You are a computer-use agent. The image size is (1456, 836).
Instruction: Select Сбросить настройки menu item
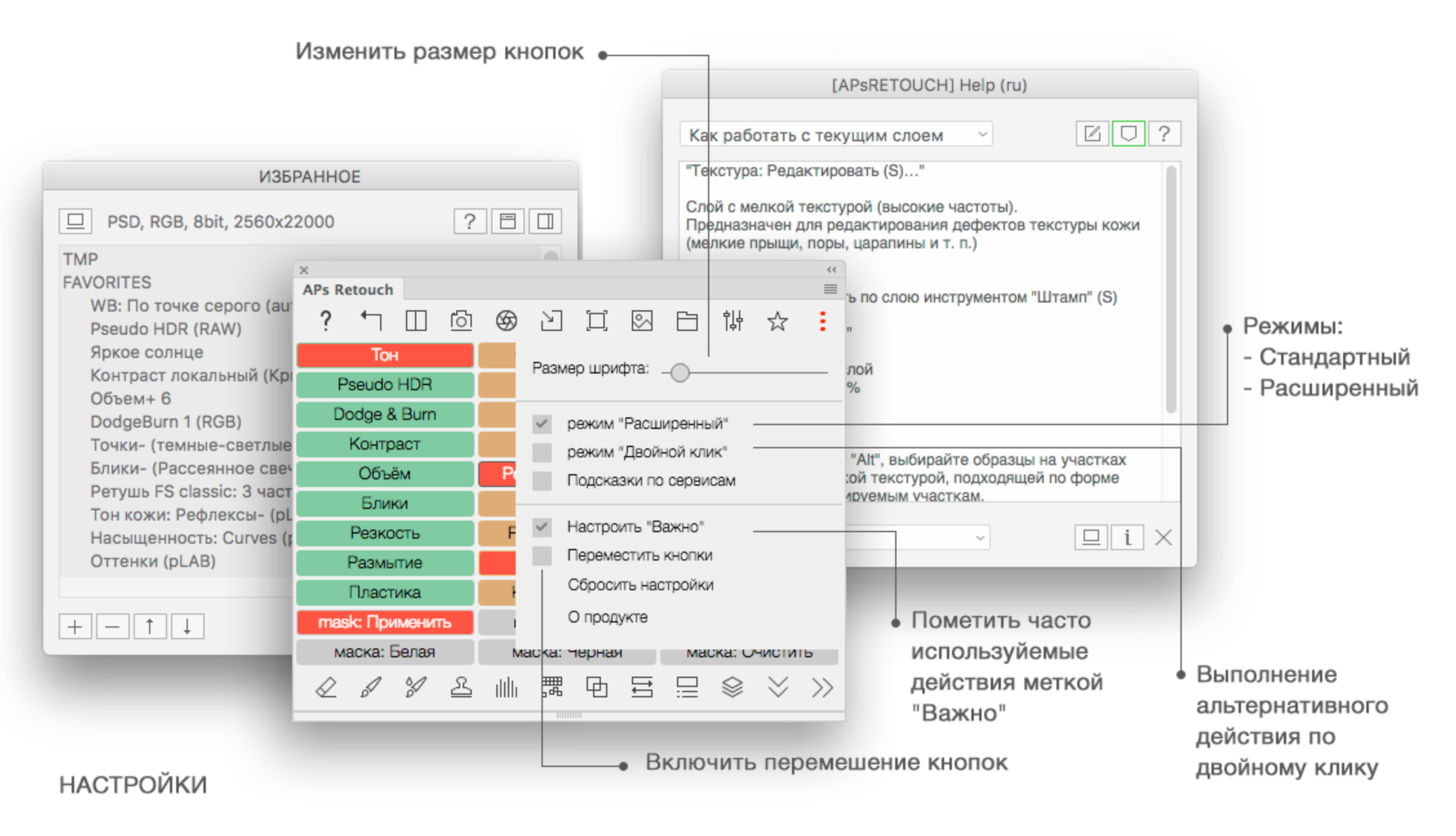(x=640, y=584)
